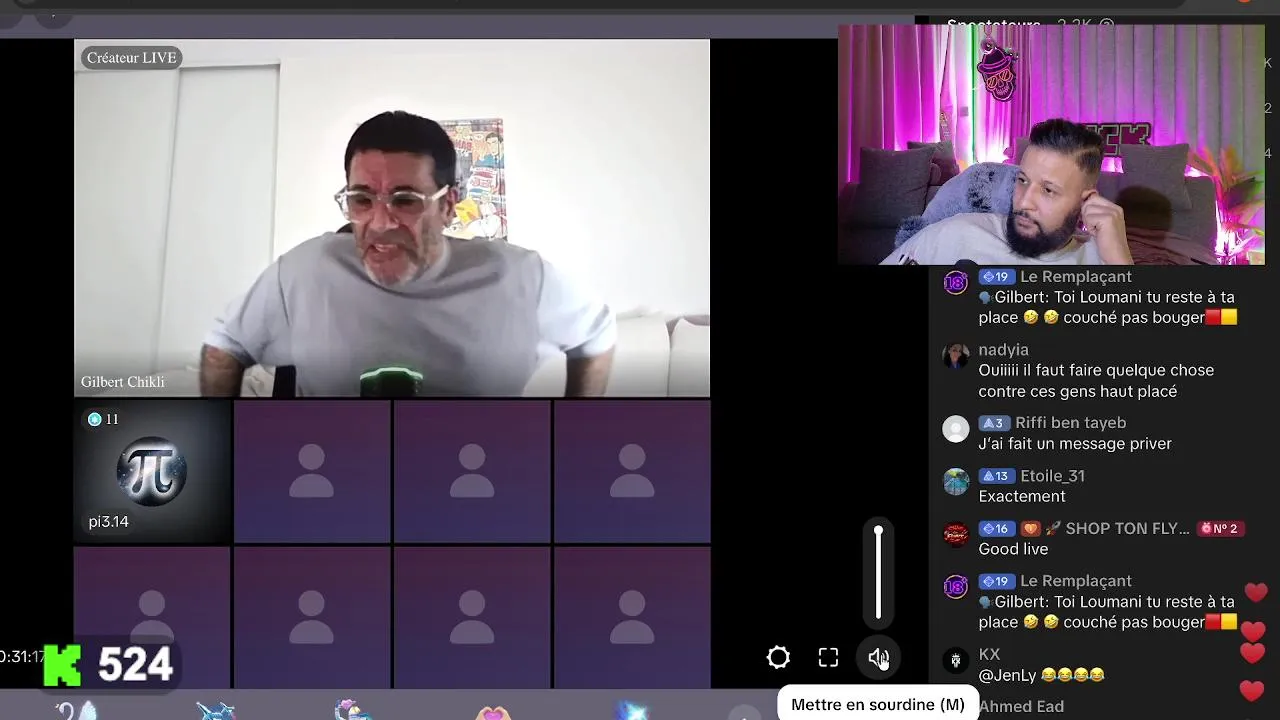
Task: Open nadyia's profile from her username
Action: (1003, 350)
